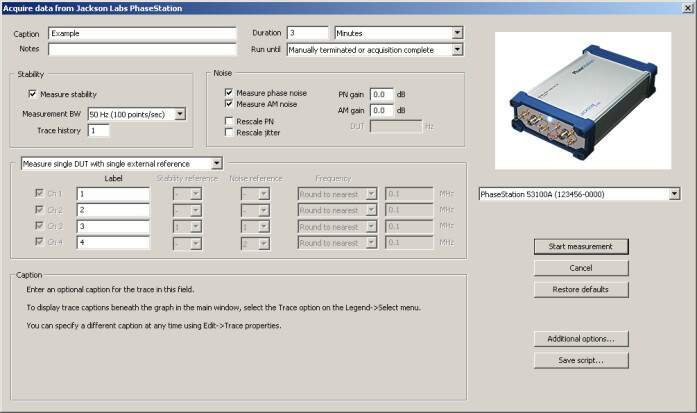Enable the Rescale jitter option
This screenshot has height=413, width=697.
point(229,132)
